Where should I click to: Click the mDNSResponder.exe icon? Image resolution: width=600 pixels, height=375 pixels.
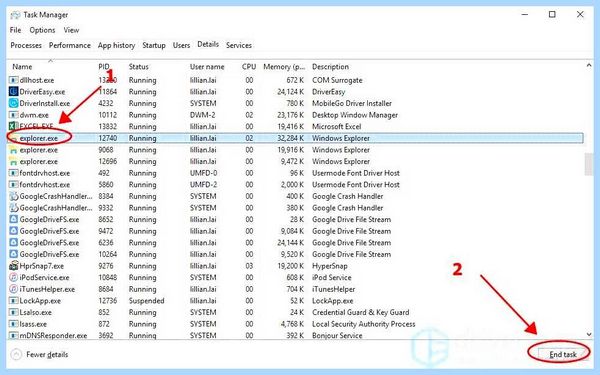coord(14,336)
